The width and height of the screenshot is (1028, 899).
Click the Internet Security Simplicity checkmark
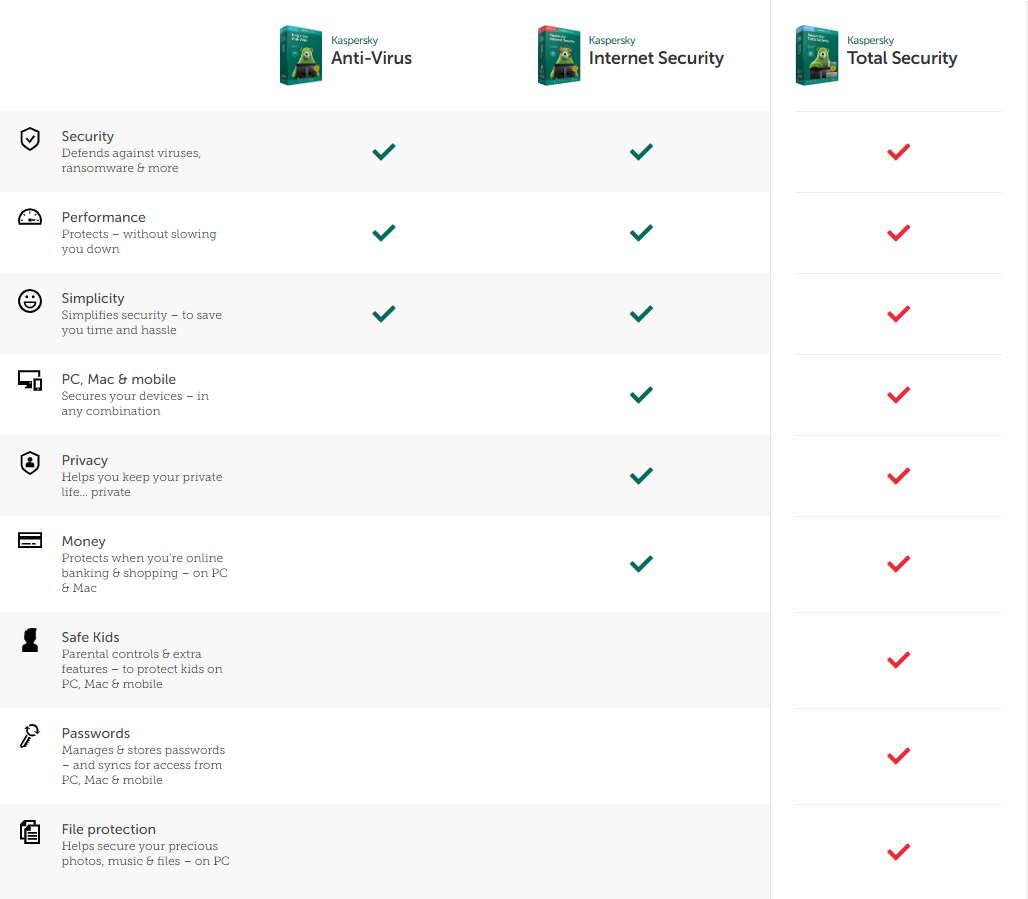(x=641, y=313)
